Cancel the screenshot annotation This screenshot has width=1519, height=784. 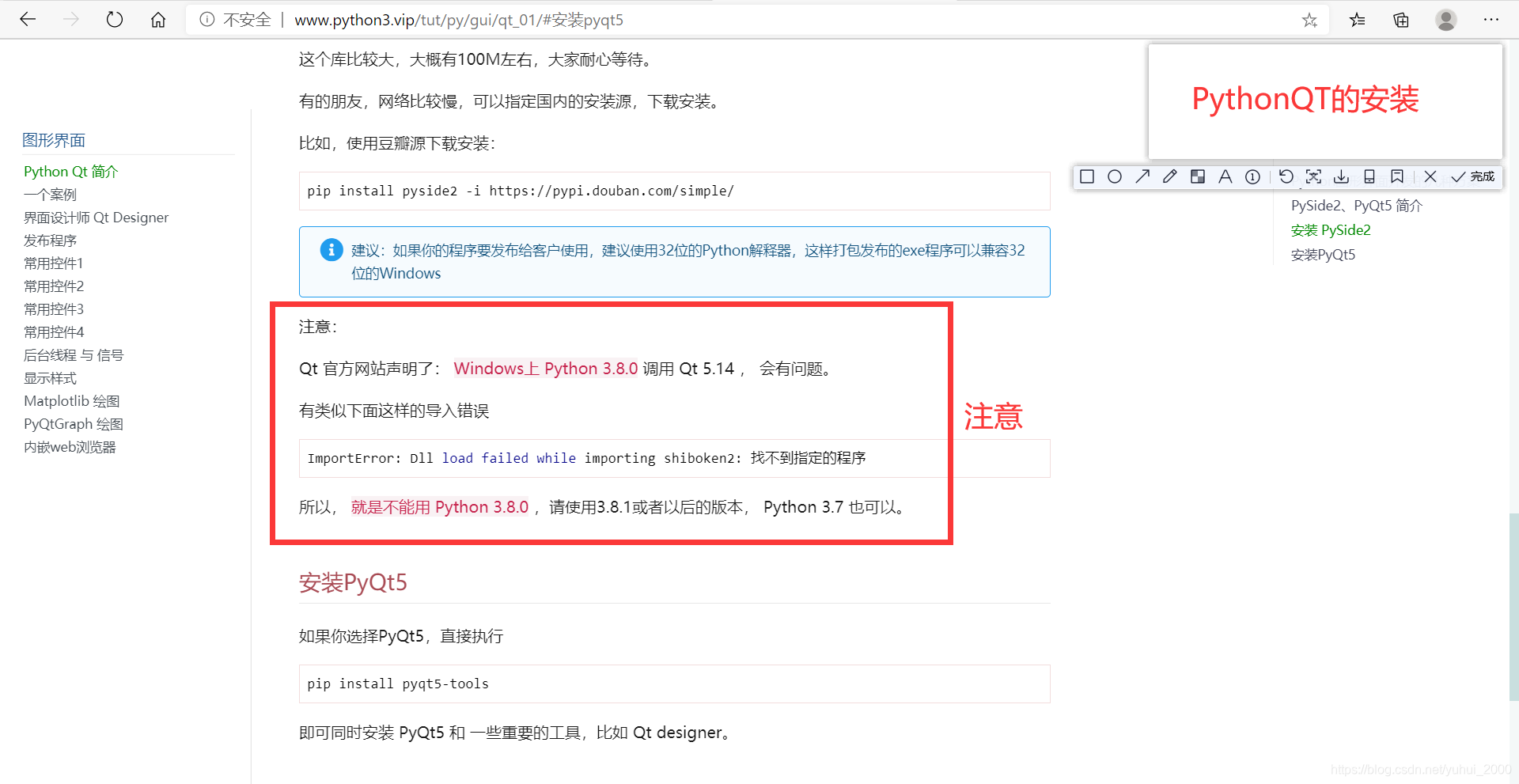1430,176
